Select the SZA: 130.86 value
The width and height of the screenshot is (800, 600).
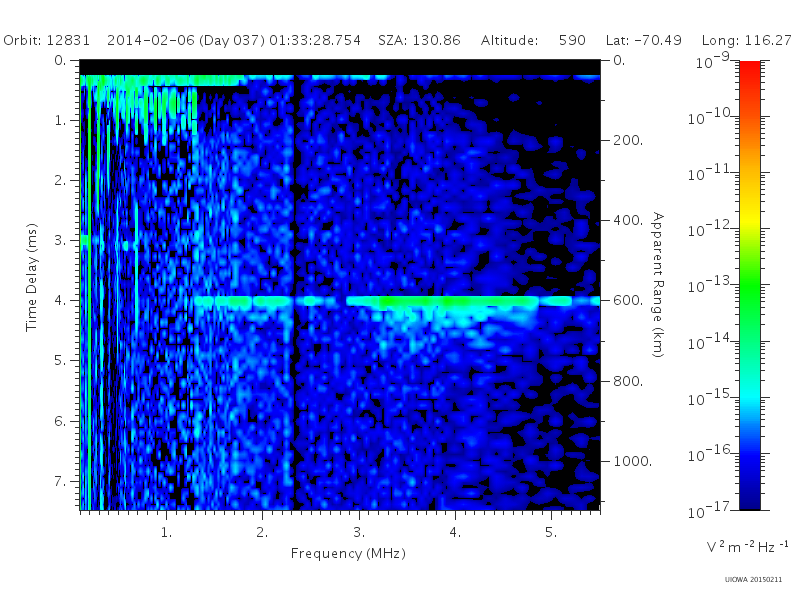click(419, 40)
